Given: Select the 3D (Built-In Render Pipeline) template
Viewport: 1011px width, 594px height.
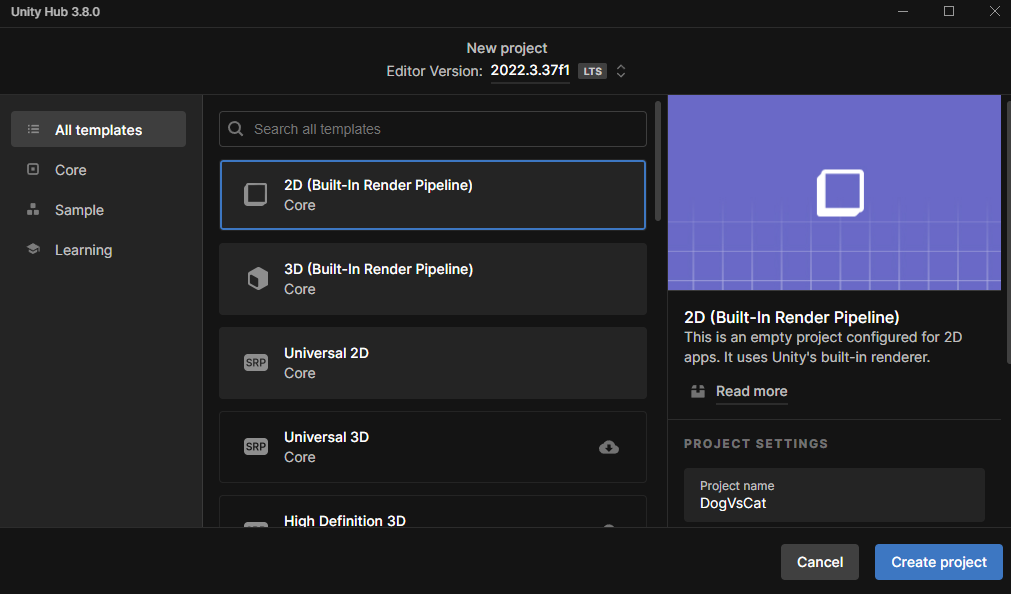Looking at the screenshot, I should [x=433, y=279].
